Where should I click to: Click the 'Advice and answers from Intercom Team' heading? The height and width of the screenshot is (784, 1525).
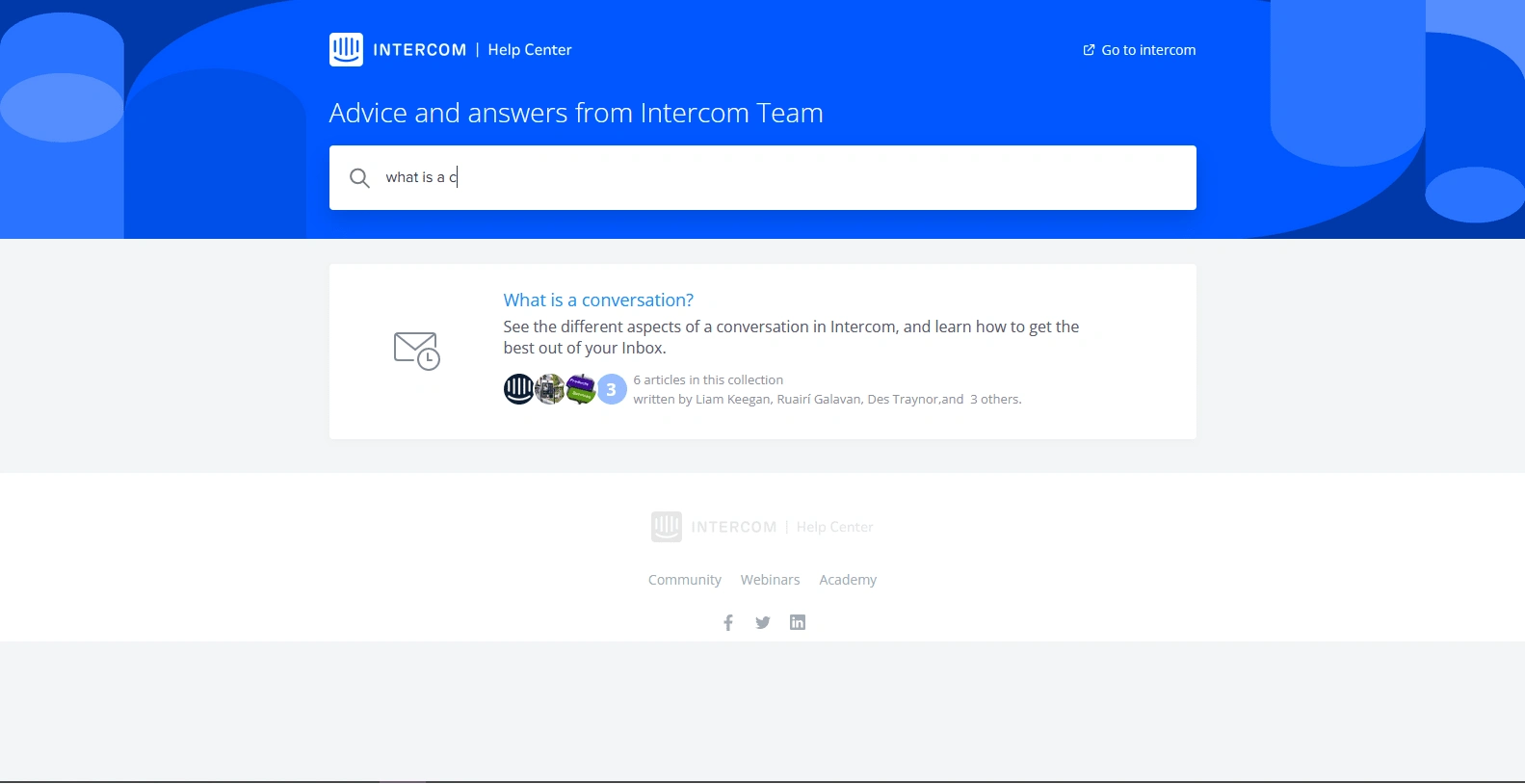pyautogui.click(x=576, y=113)
